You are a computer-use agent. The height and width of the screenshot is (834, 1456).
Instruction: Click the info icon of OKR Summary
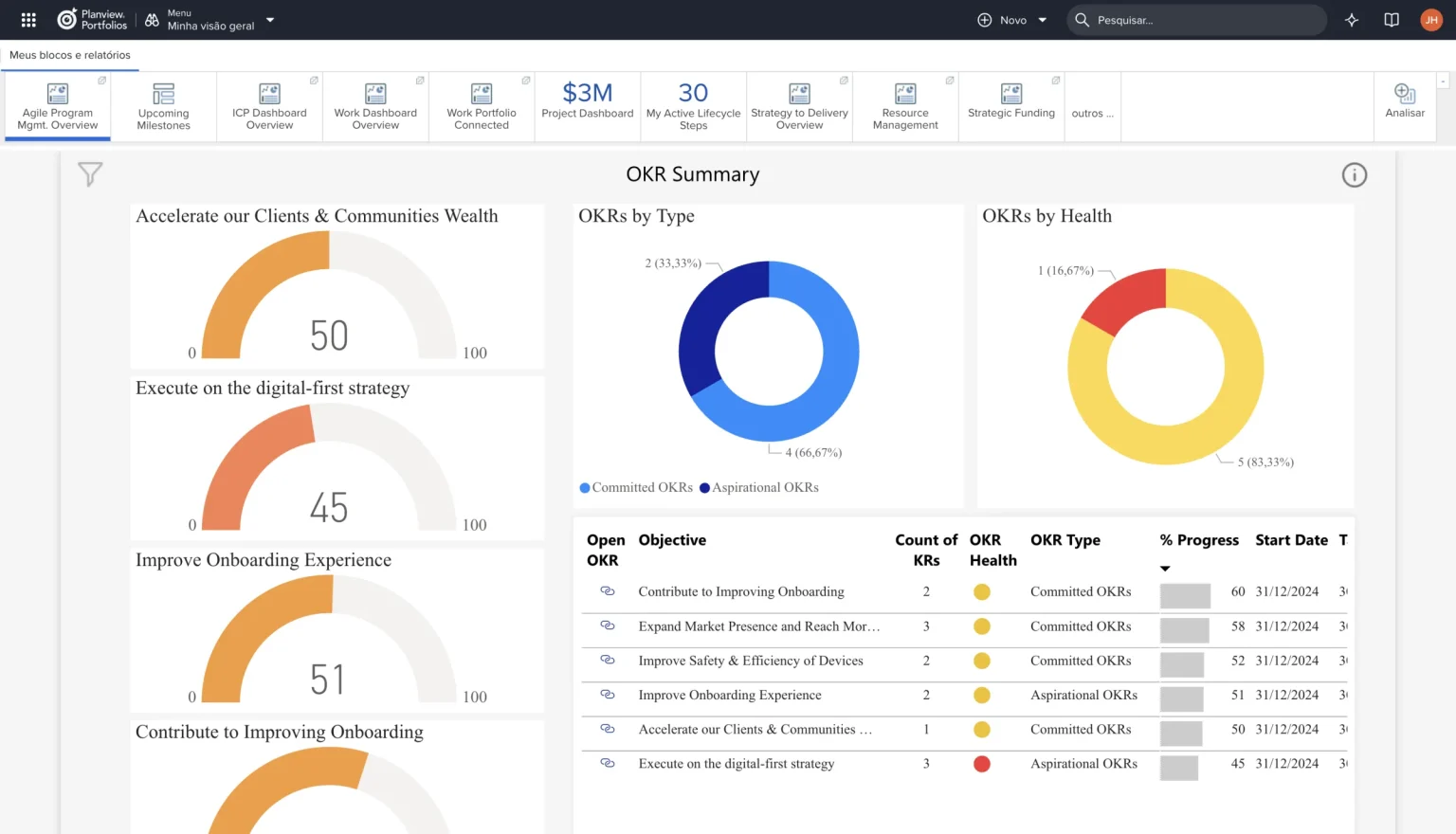(x=1355, y=174)
